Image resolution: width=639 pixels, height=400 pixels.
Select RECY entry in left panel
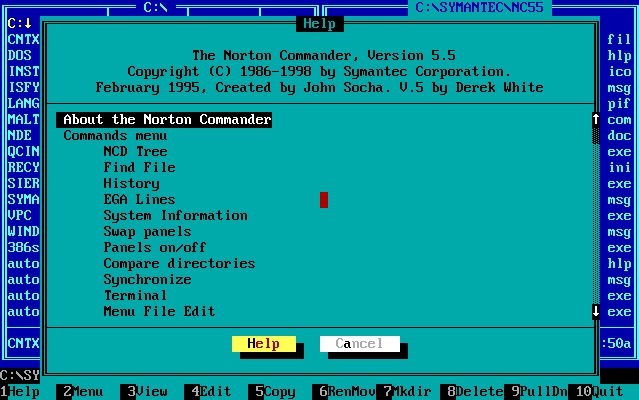tap(24, 167)
